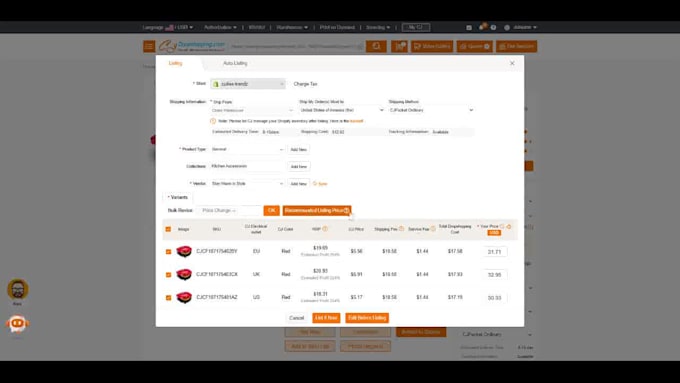Open the account link in the note
This screenshot has width=680, height=383.
[x=356, y=121]
